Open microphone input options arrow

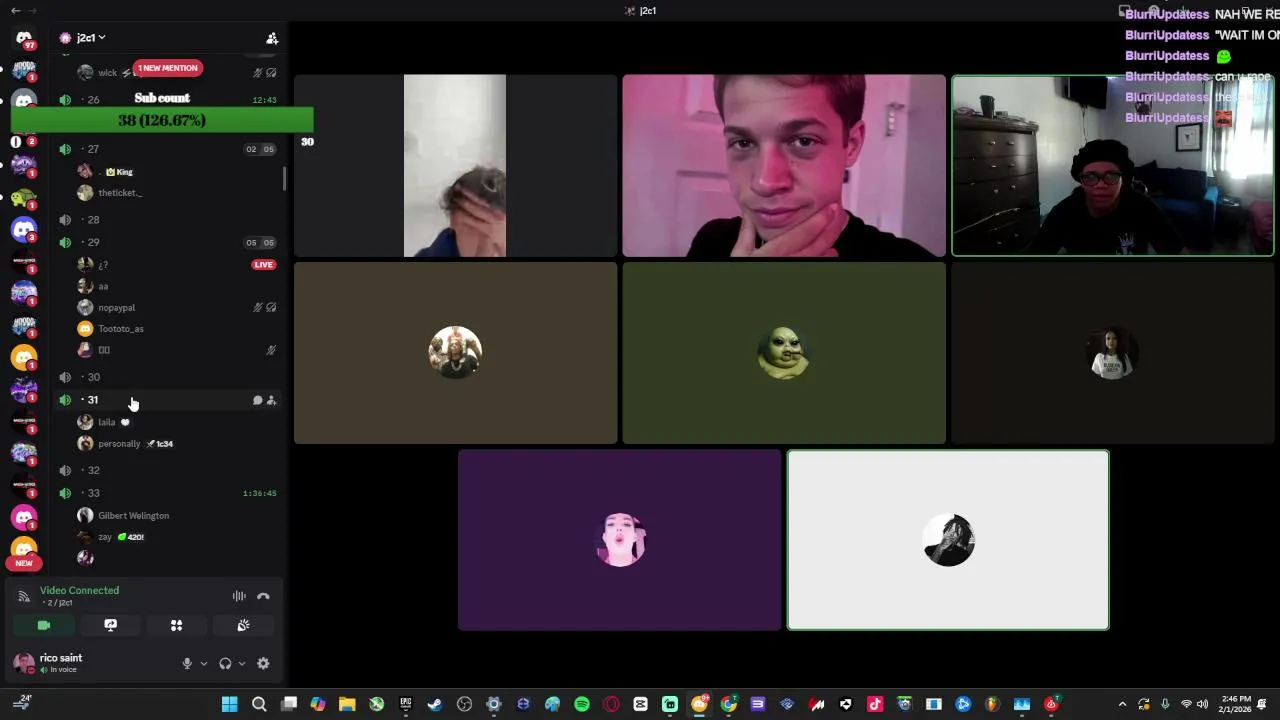click(x=203, y=663)
